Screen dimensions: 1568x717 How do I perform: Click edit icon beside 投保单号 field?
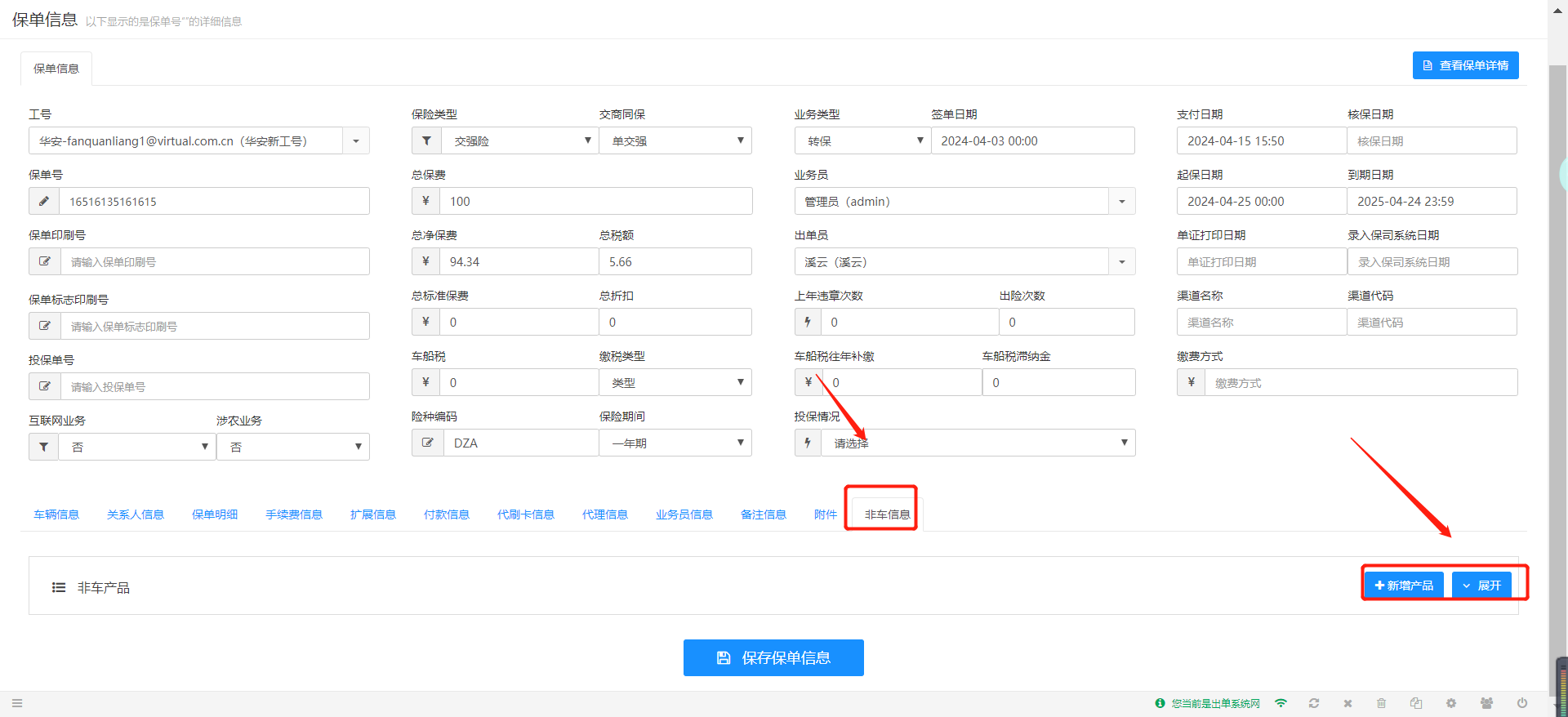44,386
